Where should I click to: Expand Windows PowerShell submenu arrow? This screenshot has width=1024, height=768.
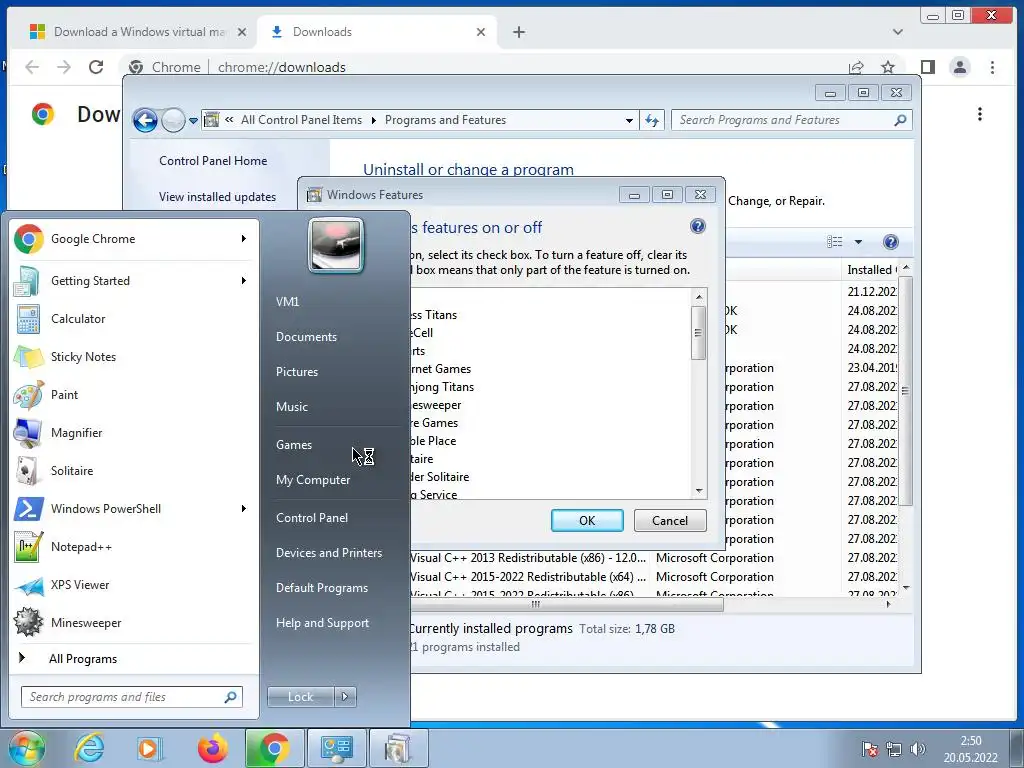tap(244, 509)
